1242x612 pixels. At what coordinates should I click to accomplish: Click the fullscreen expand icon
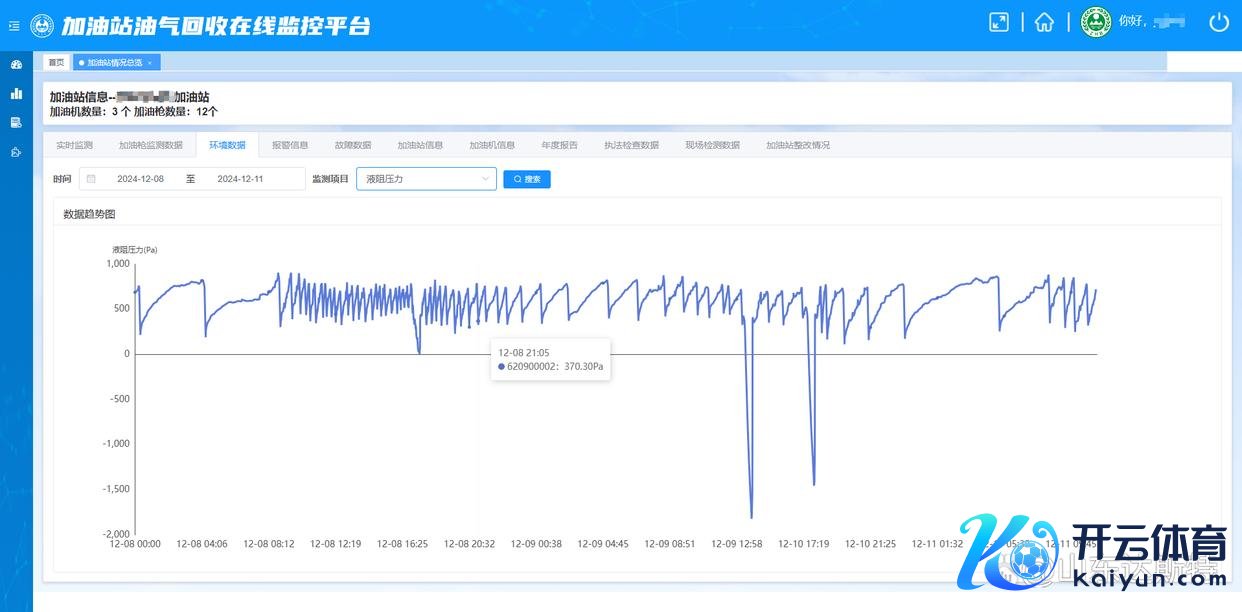(999, 22)
